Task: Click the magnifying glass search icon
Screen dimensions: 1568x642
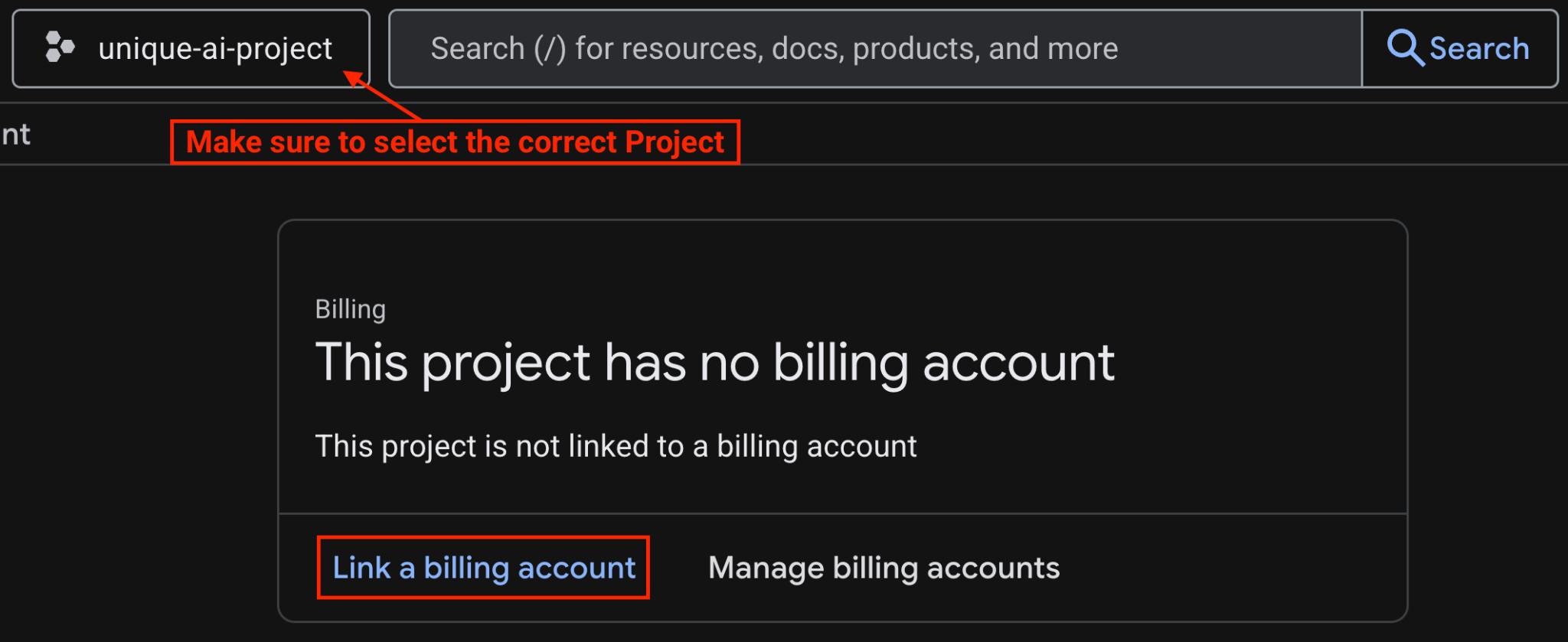Action: coord(1405,48)
